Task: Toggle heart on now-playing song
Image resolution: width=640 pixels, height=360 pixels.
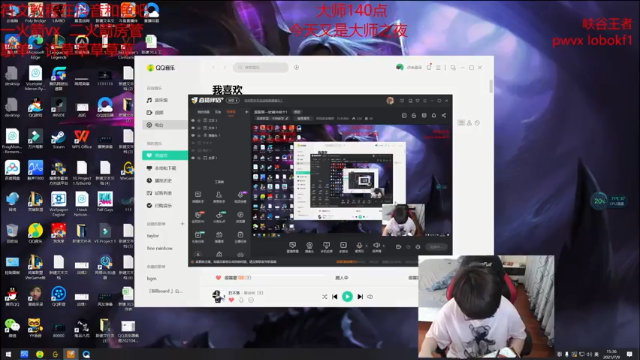Action: coord(231,300)
